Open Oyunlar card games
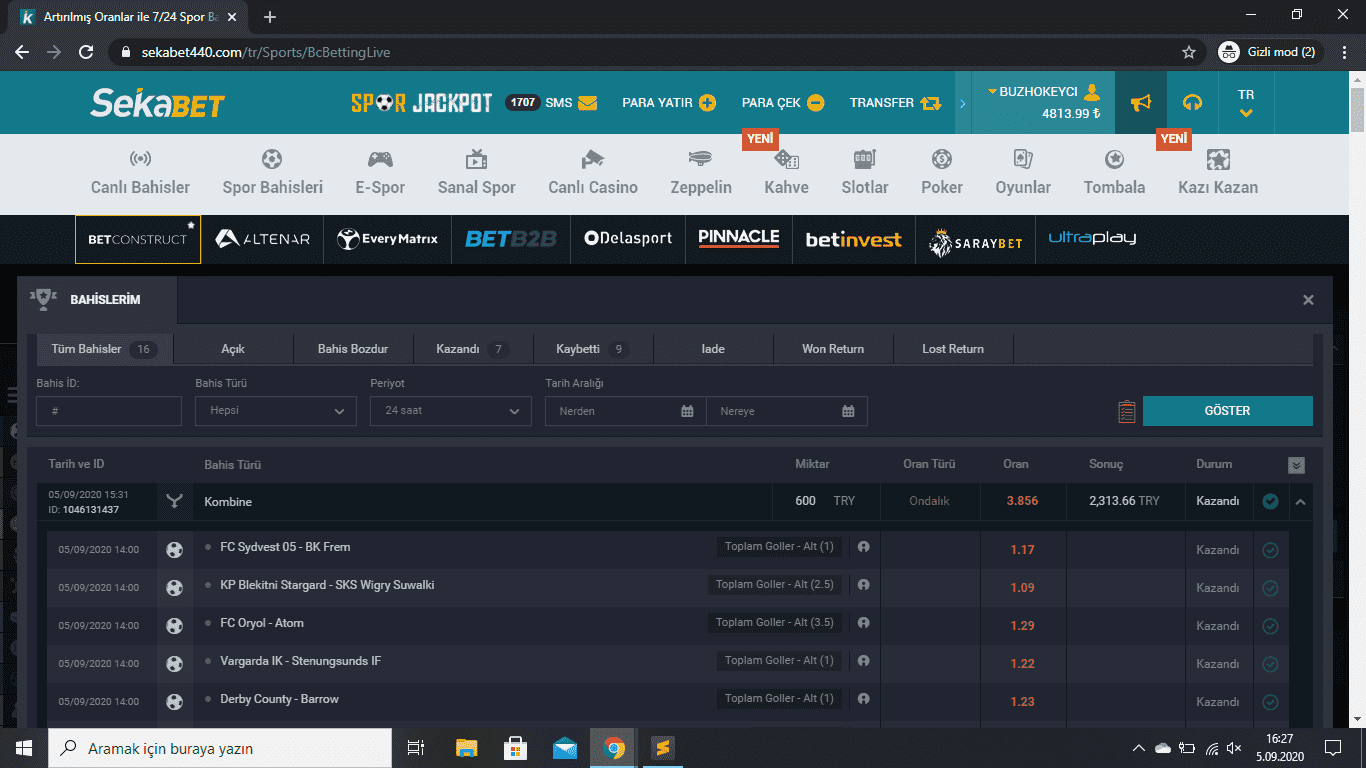The width and height of the screenshot is (1366, 768). coord(1023,173)
